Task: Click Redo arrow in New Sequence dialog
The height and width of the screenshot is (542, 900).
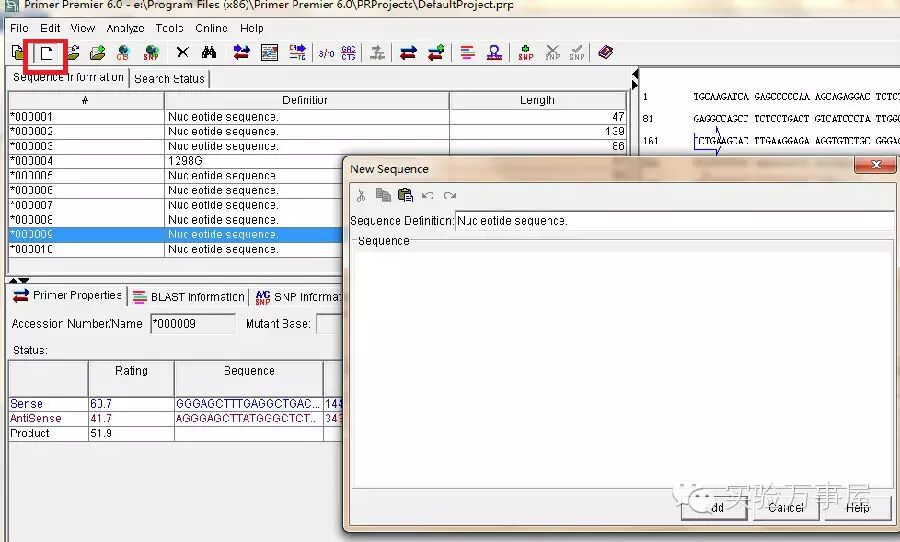Action: pyautogui.click(x=450, y=196)
